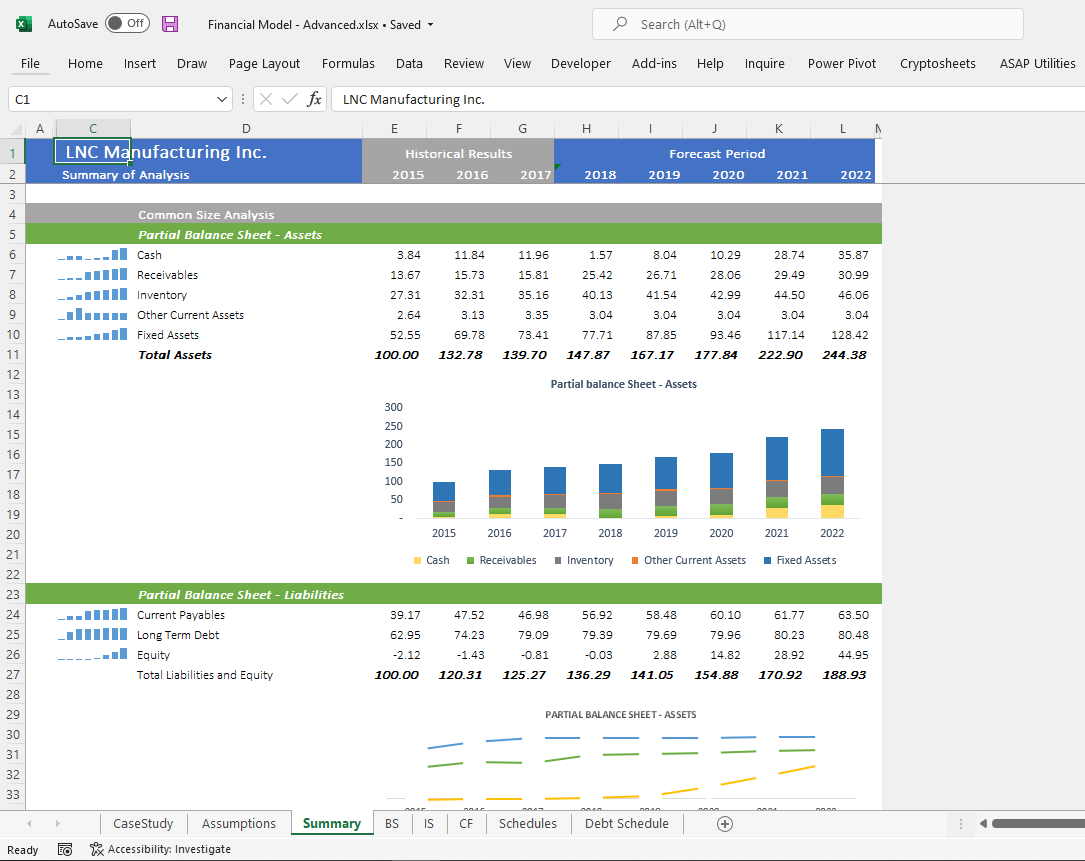Image resolution: width=1085 pixels, height=861 pixels.
Task: Select row 11 header
Action: pos(12,355)
